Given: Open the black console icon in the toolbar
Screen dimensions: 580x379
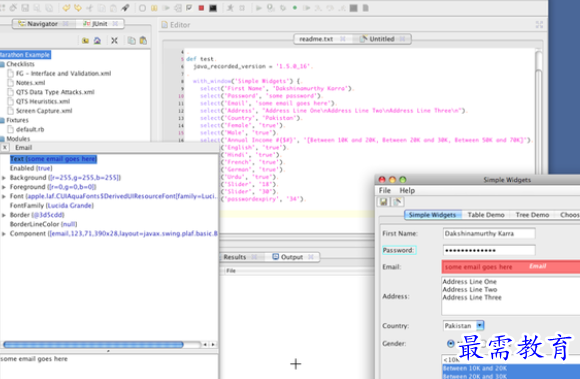Looking at the screenshot, I should (213, 8).
